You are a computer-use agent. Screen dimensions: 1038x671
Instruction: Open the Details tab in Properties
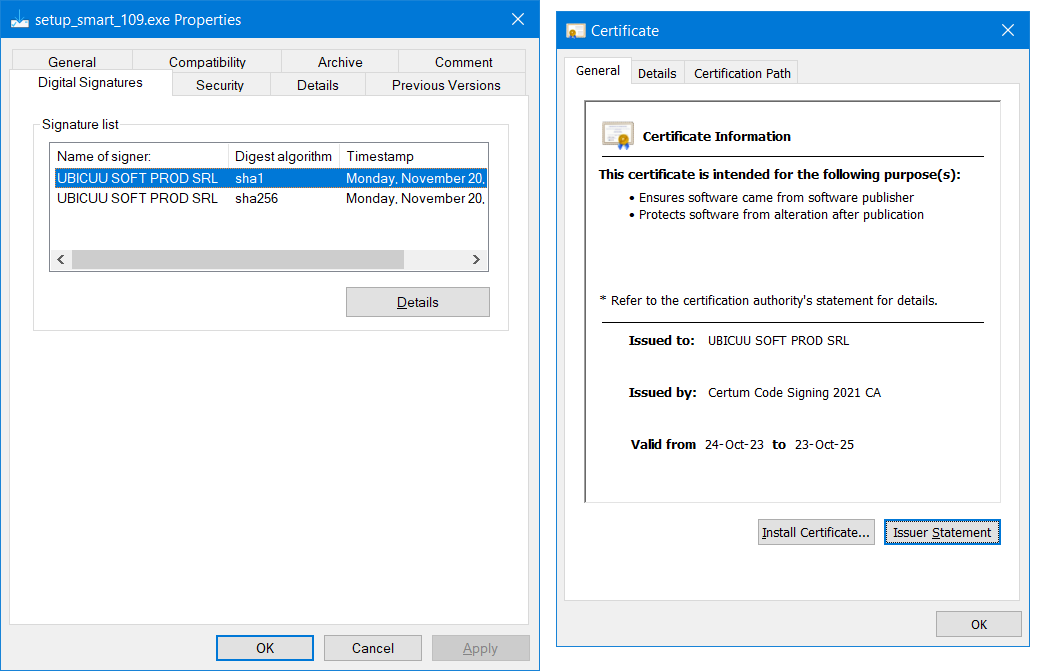(x=318, y=85)
